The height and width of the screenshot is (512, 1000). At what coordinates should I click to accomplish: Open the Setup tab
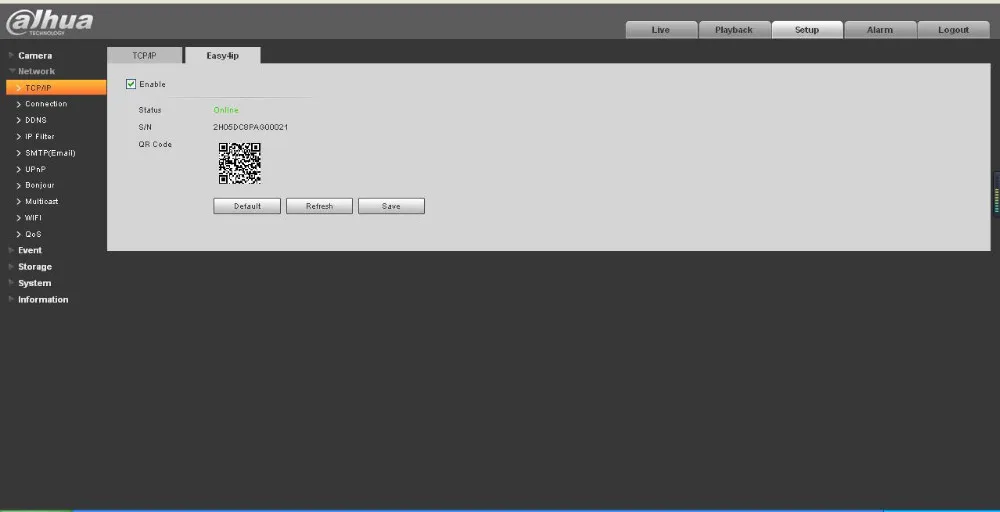pyautogui.click(x=807, y=30)
